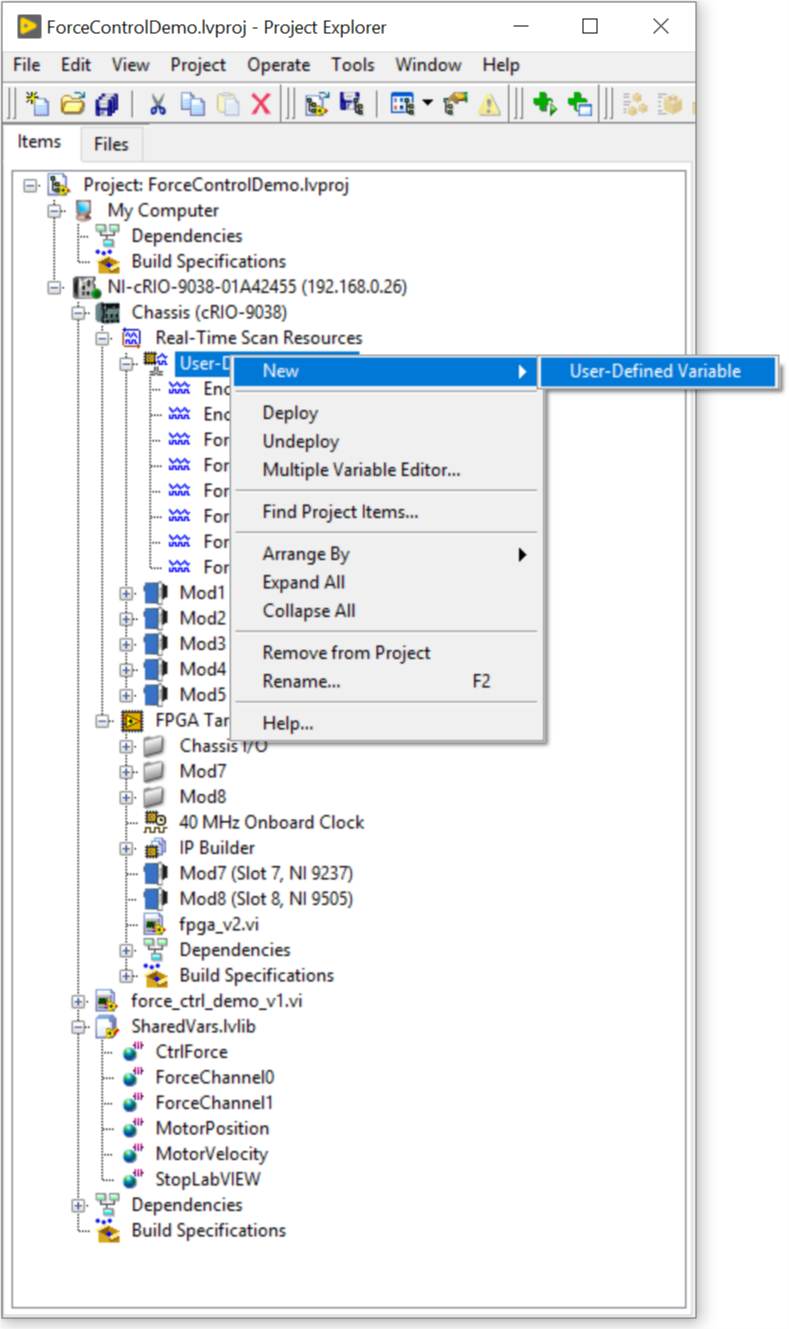The width and height of the screenshot is (789, 1329).
Task: Click the Open Project folder icon
Action: tap(72, 104)
